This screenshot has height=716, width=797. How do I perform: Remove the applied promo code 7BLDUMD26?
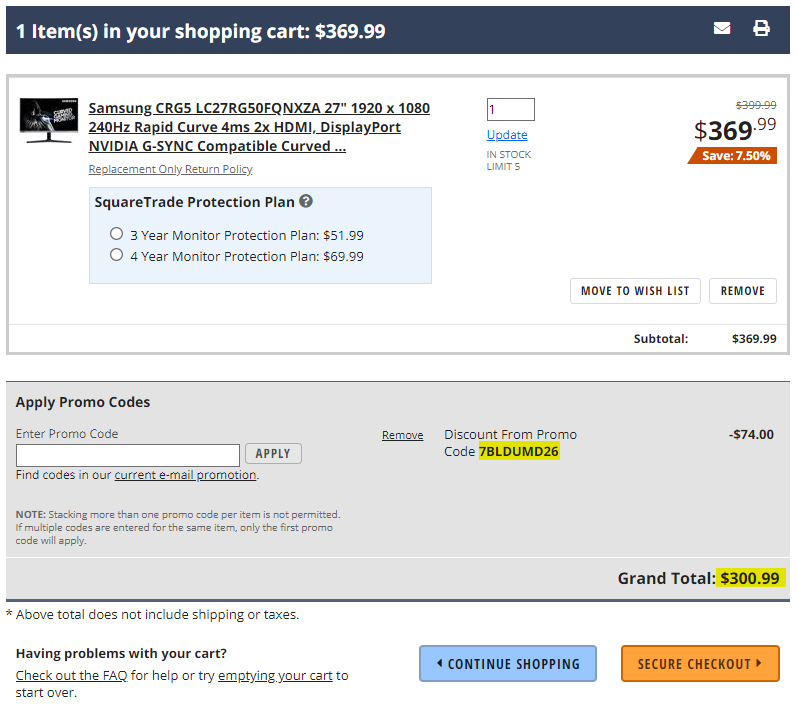click(x=403, y=435)
